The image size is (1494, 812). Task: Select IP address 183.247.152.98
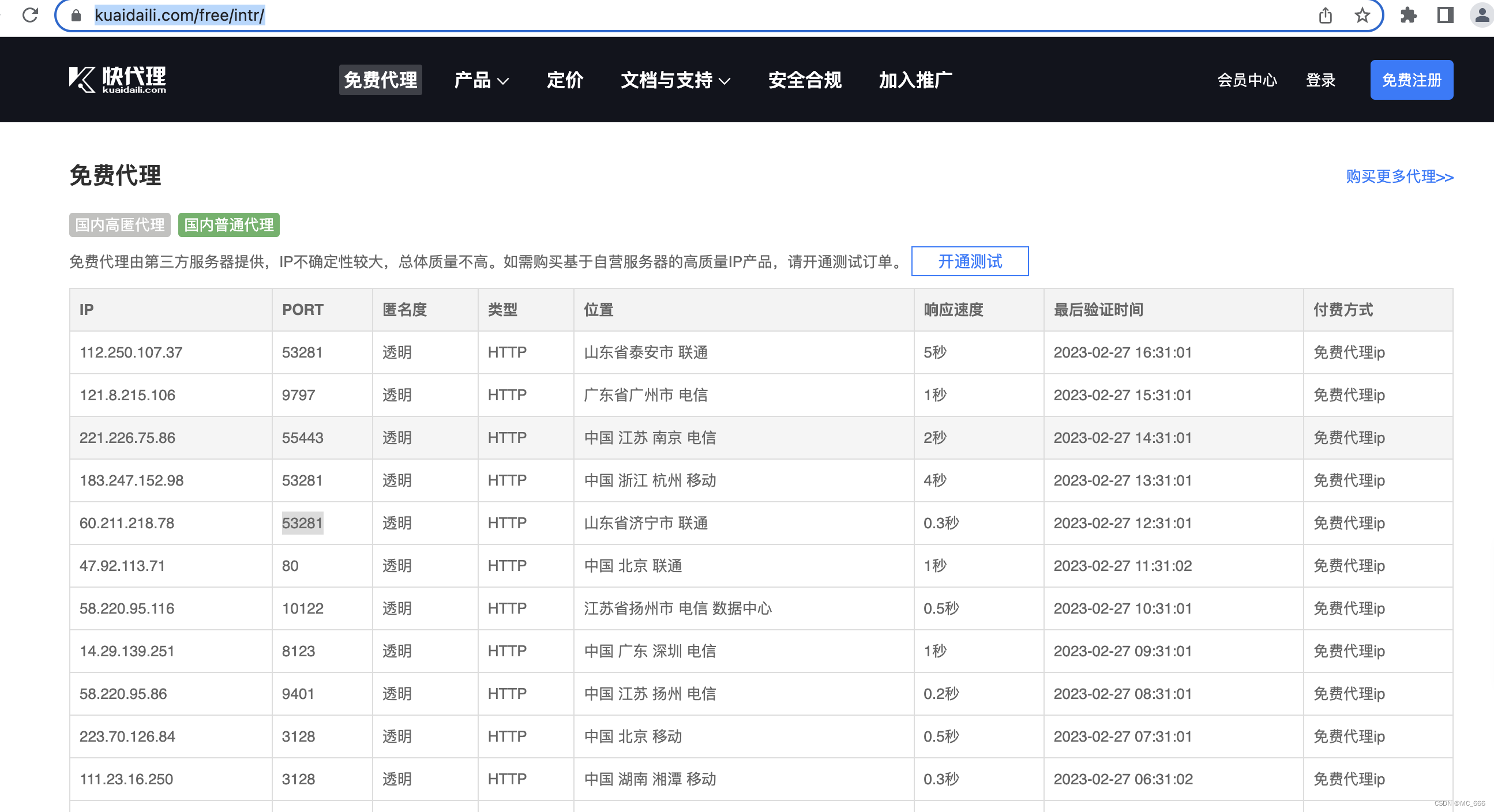tap(132, 481)
